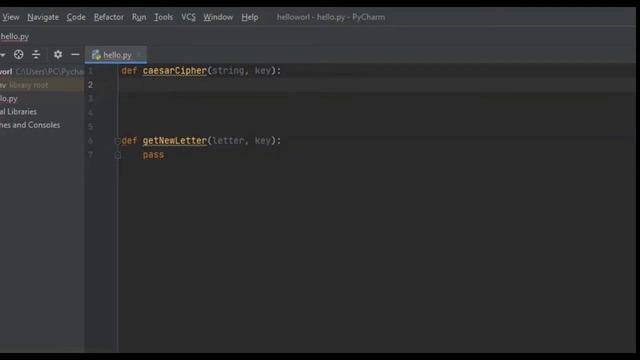Close the hello.py editor tab
Image resolution: width=640 pixels, height=360 pixels.
[140, 55]
